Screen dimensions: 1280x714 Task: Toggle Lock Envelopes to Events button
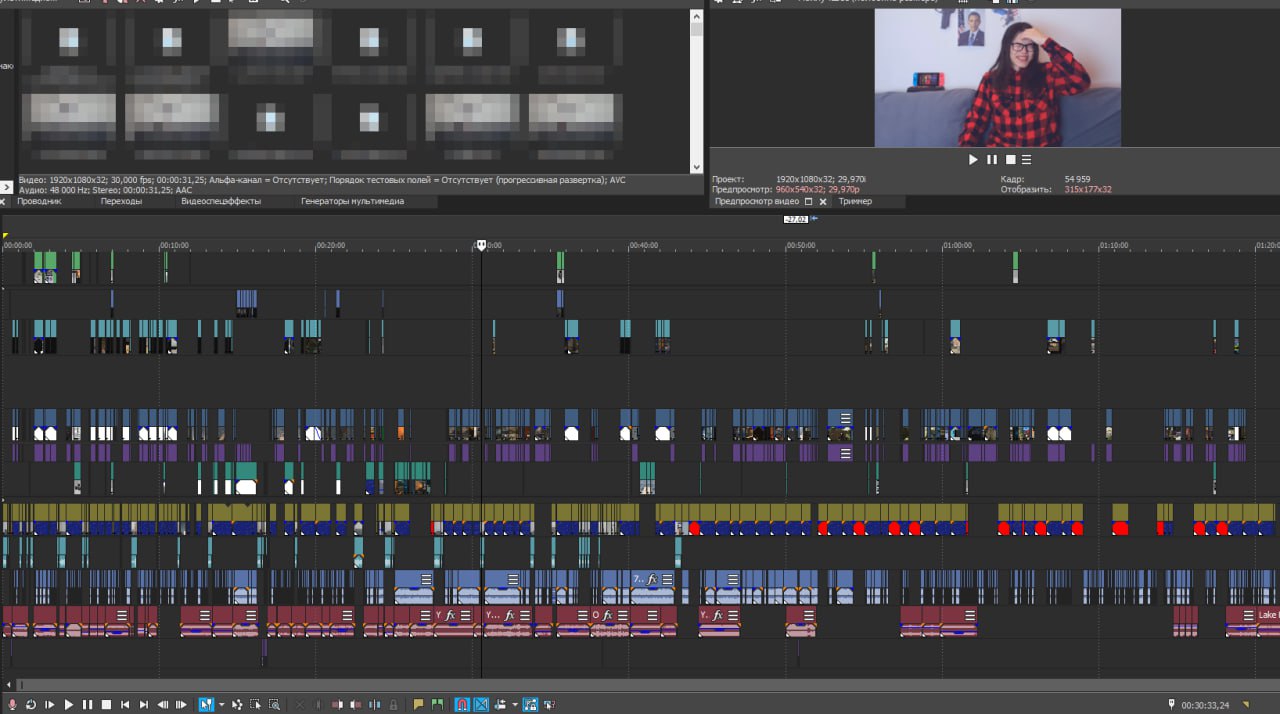[531, 704]
